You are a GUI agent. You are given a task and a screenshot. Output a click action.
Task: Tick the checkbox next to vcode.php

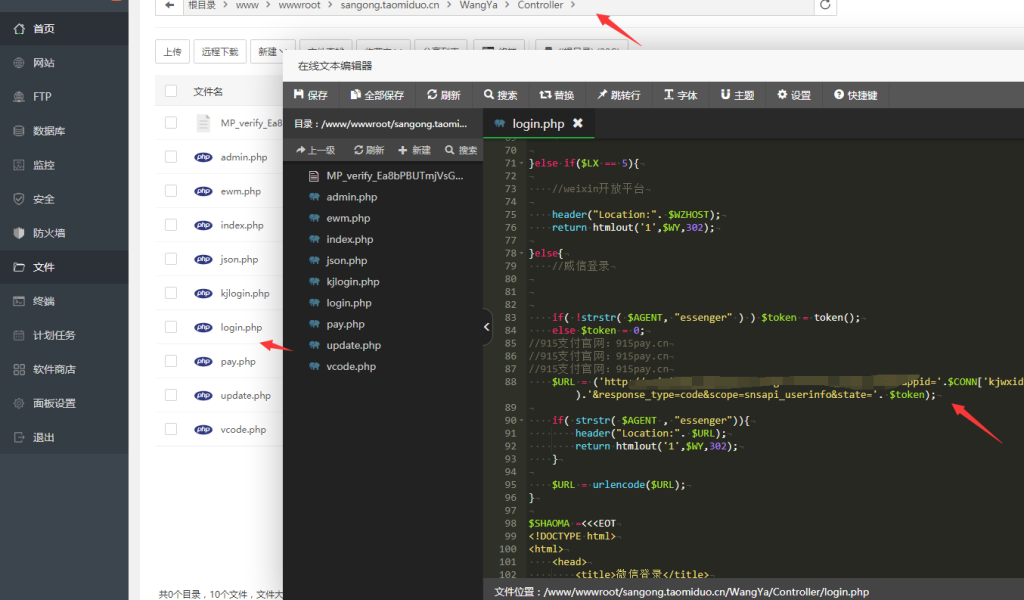171,429
